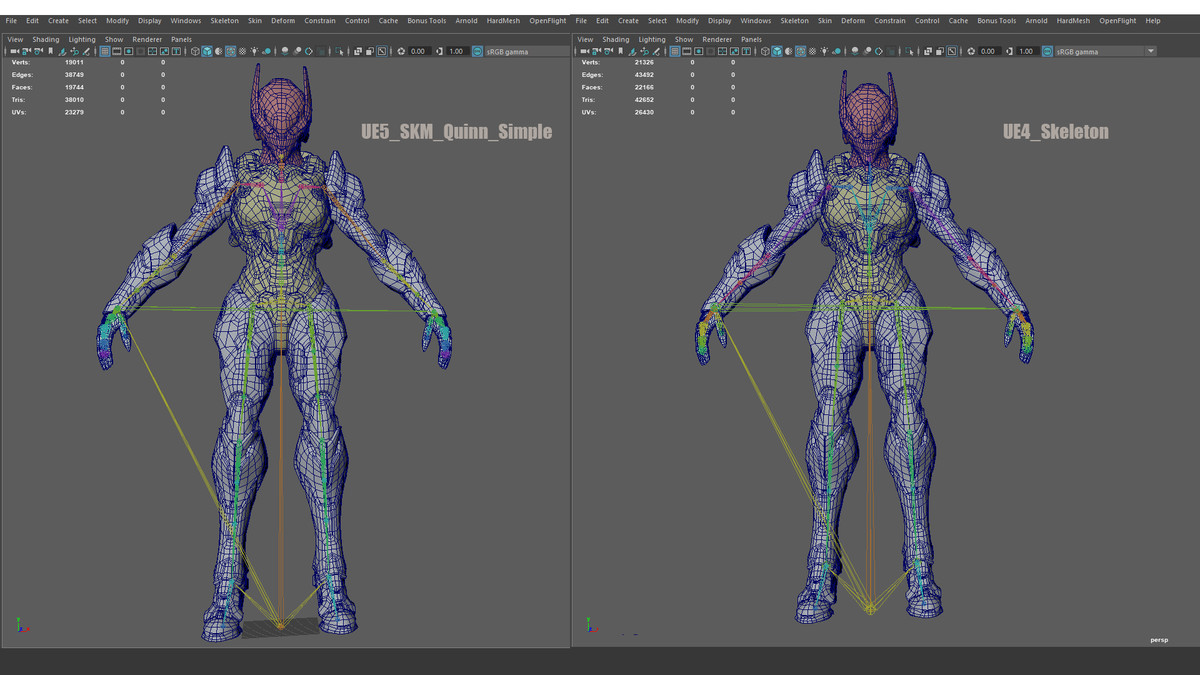Click Bookmarks icon in right viewport toolbar

pyautogui.click(x=620, y=51)
